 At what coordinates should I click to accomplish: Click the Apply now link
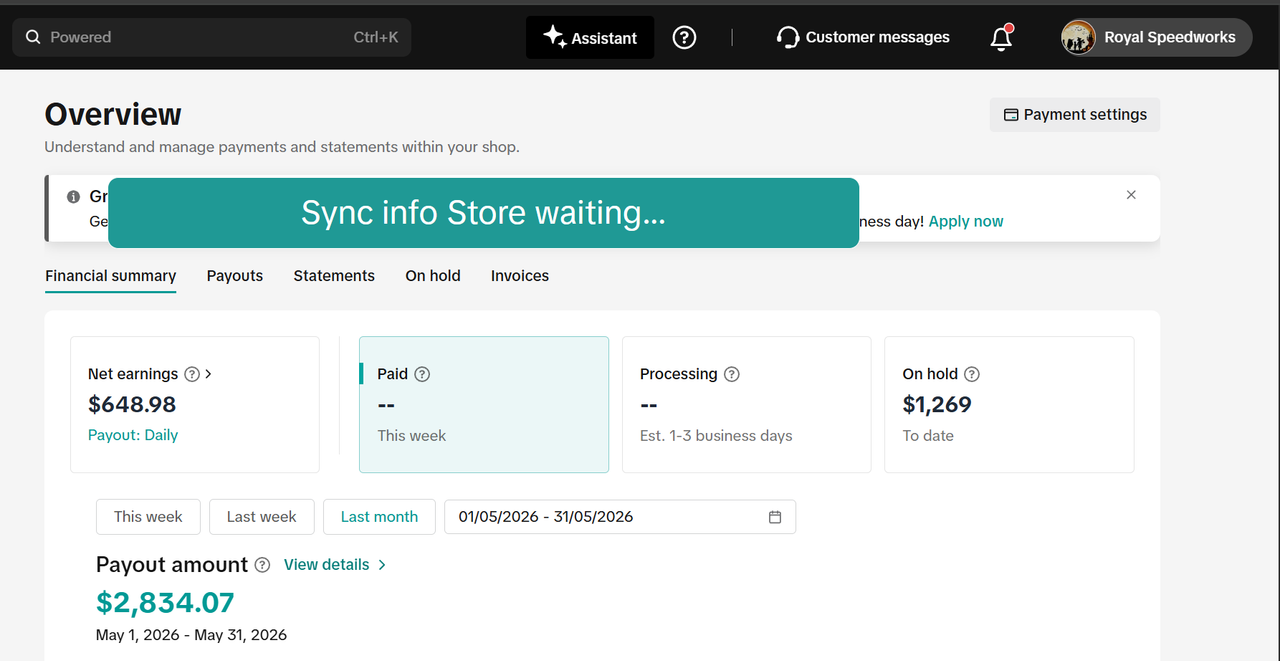tap(966, 221)
